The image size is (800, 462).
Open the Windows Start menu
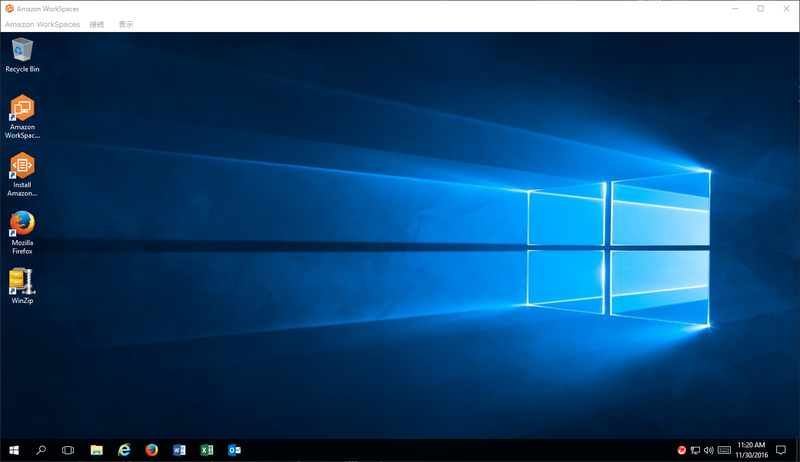click(14, 450)
